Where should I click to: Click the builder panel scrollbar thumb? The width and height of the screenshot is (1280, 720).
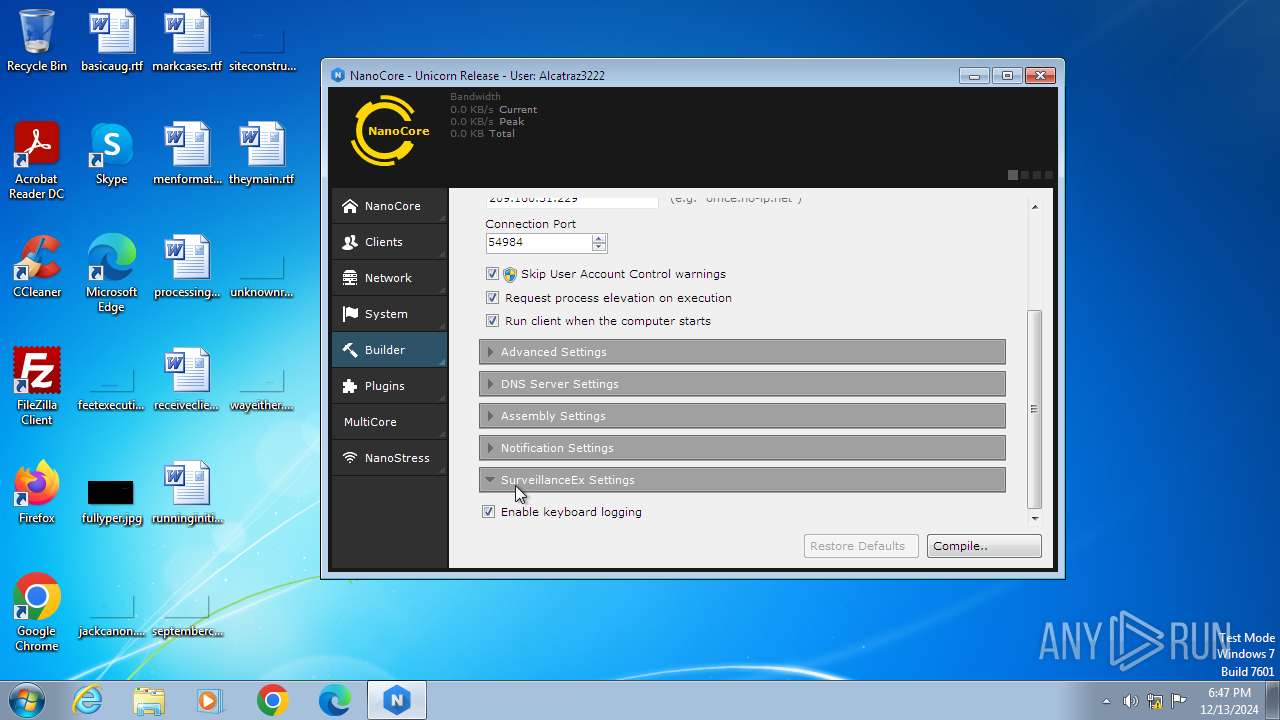(1034, 408)
